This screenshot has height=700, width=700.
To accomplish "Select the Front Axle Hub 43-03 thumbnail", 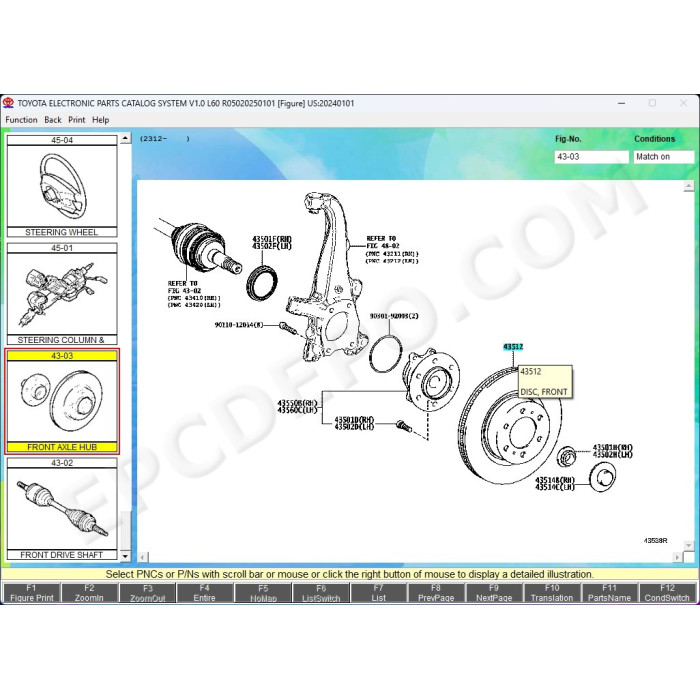I will [x=62, y=402].
